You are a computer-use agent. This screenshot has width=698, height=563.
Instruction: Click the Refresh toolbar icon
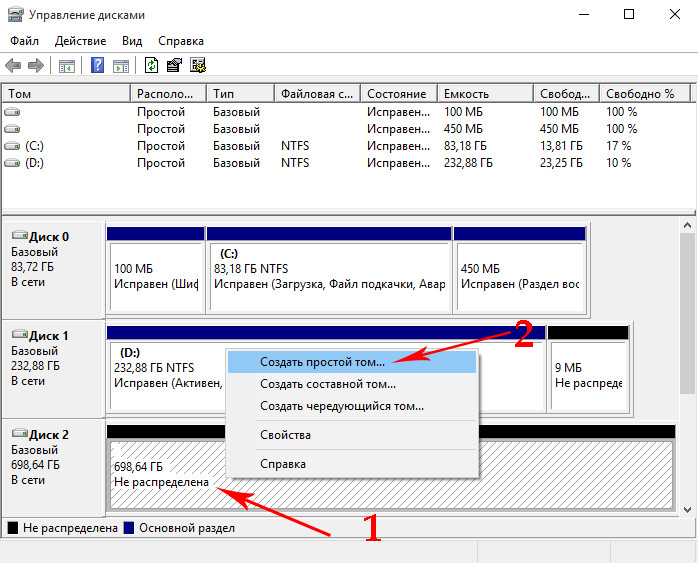tap(151, 65)
